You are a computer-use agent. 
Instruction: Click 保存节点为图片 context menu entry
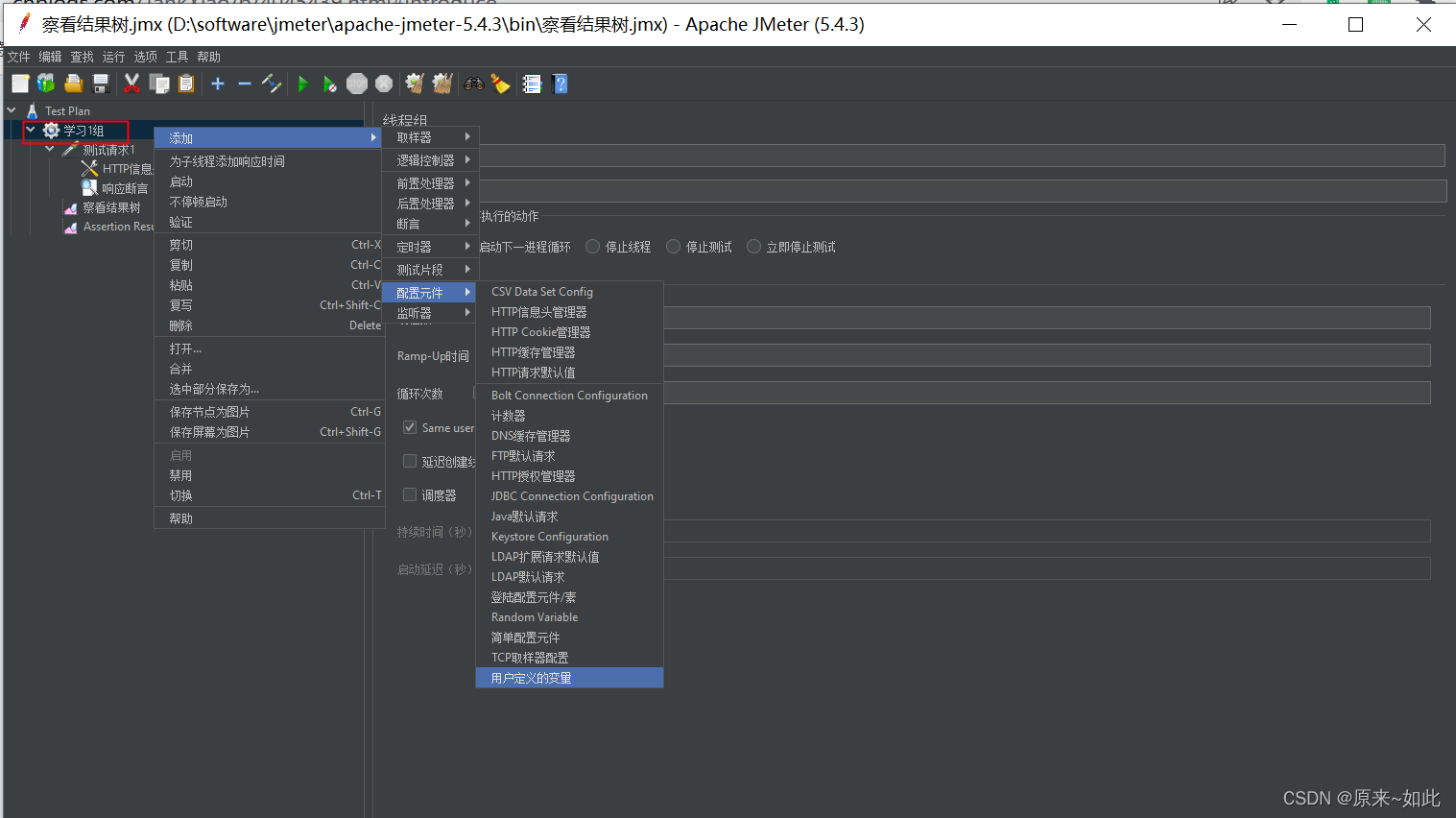[269, 412]
